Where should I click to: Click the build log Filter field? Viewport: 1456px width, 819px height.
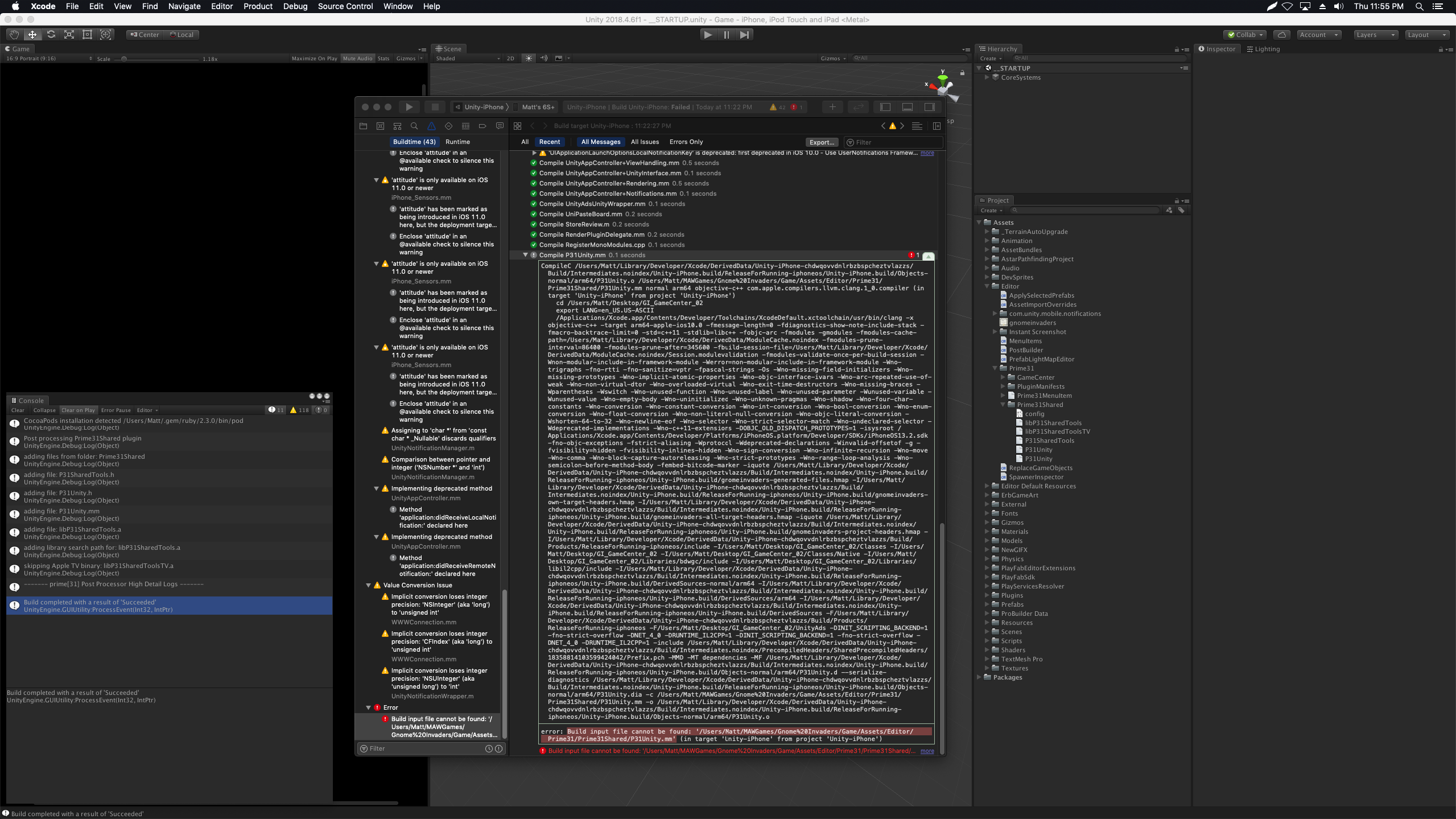[x=893, y=142]
